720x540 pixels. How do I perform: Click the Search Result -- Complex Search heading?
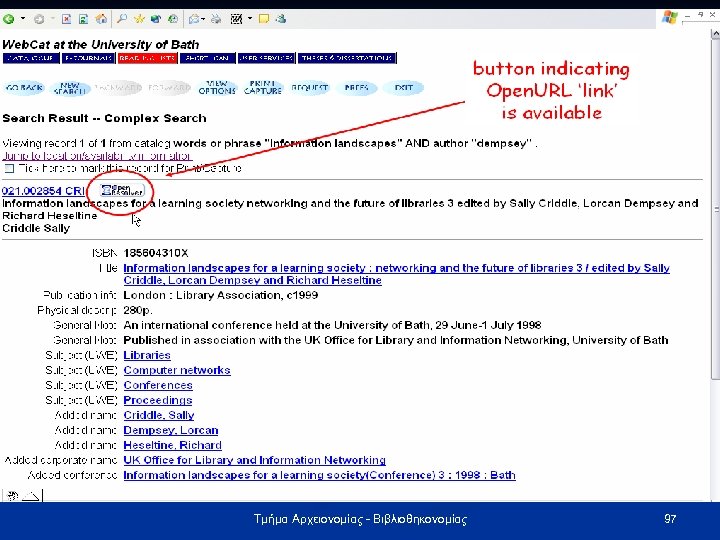tap(104, 118)
